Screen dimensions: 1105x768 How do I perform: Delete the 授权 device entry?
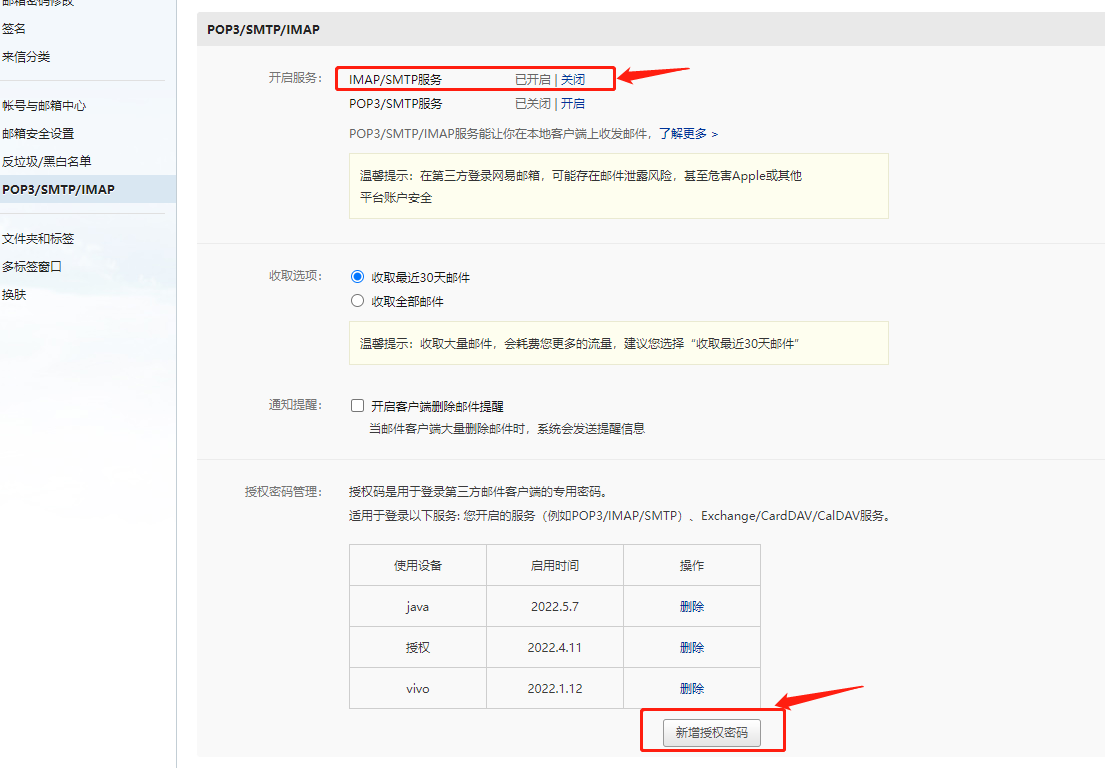pyautogui.click(x=691, y=648)
